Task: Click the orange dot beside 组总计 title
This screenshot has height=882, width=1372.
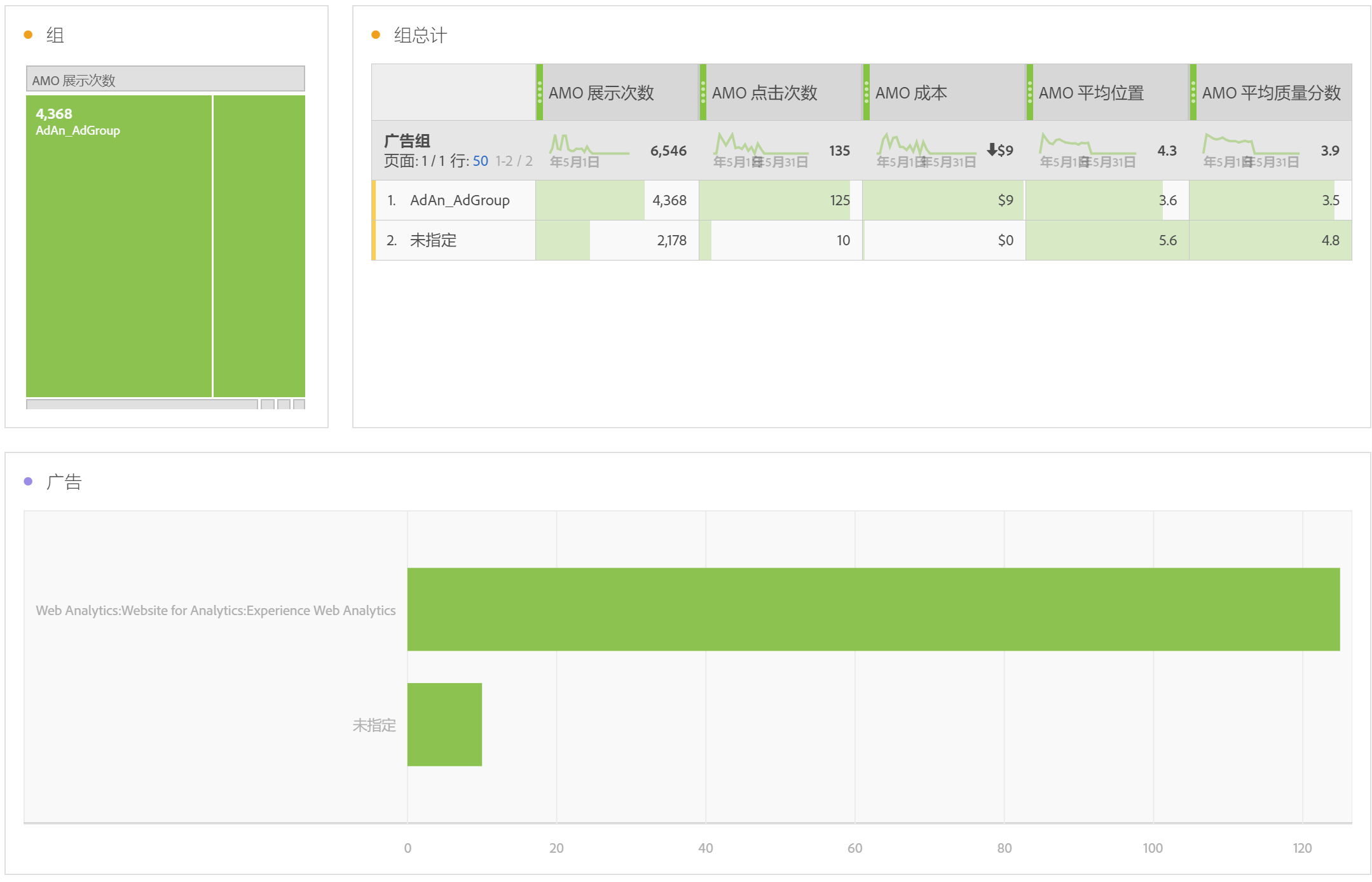Action: click(376, 35)
